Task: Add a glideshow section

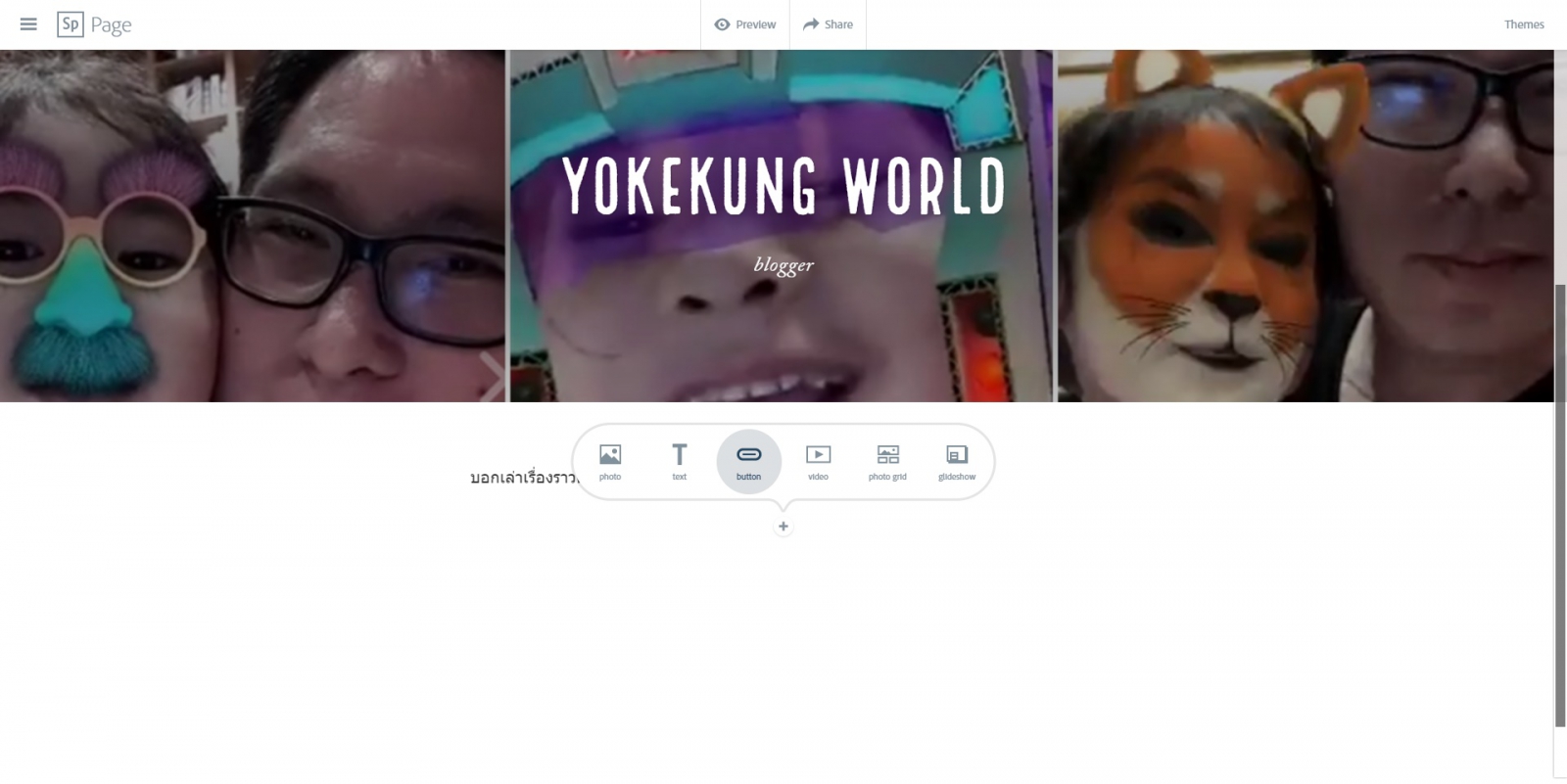Action: pos(957,462)
